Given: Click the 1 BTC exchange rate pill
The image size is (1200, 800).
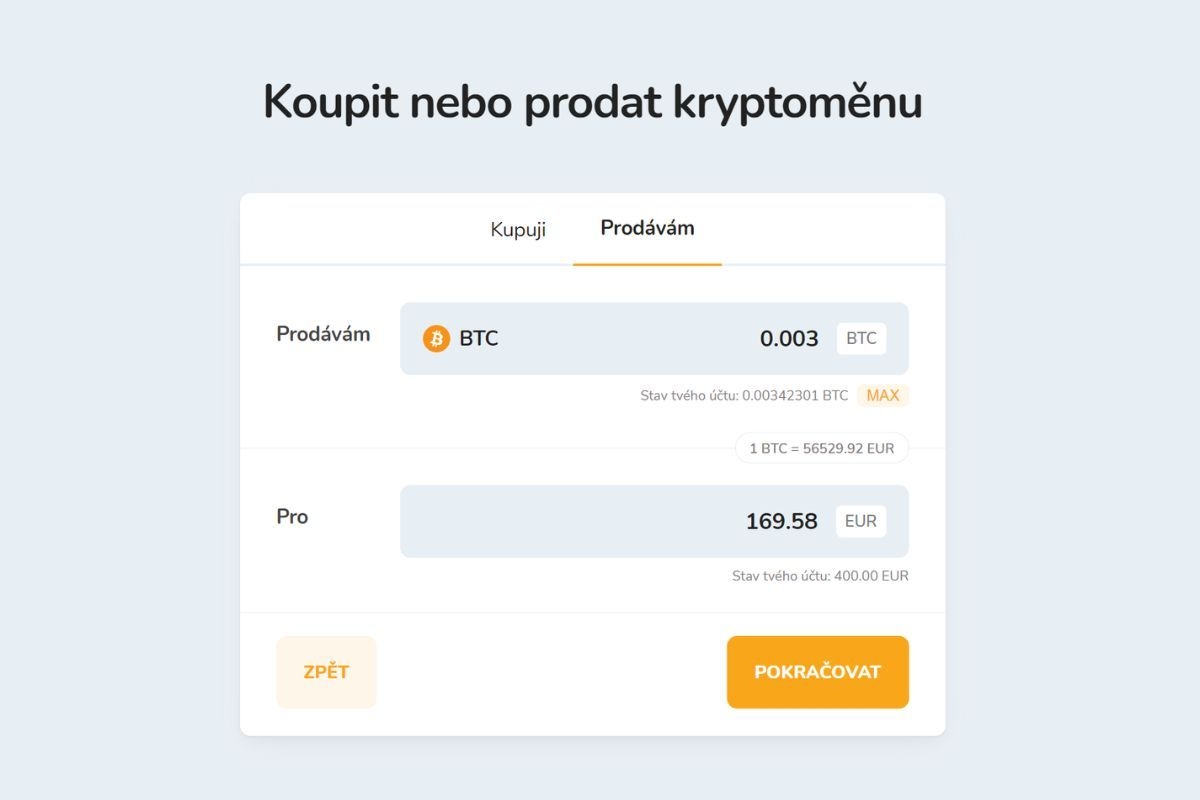Looking at the screenshot, I should pos(821,449).
